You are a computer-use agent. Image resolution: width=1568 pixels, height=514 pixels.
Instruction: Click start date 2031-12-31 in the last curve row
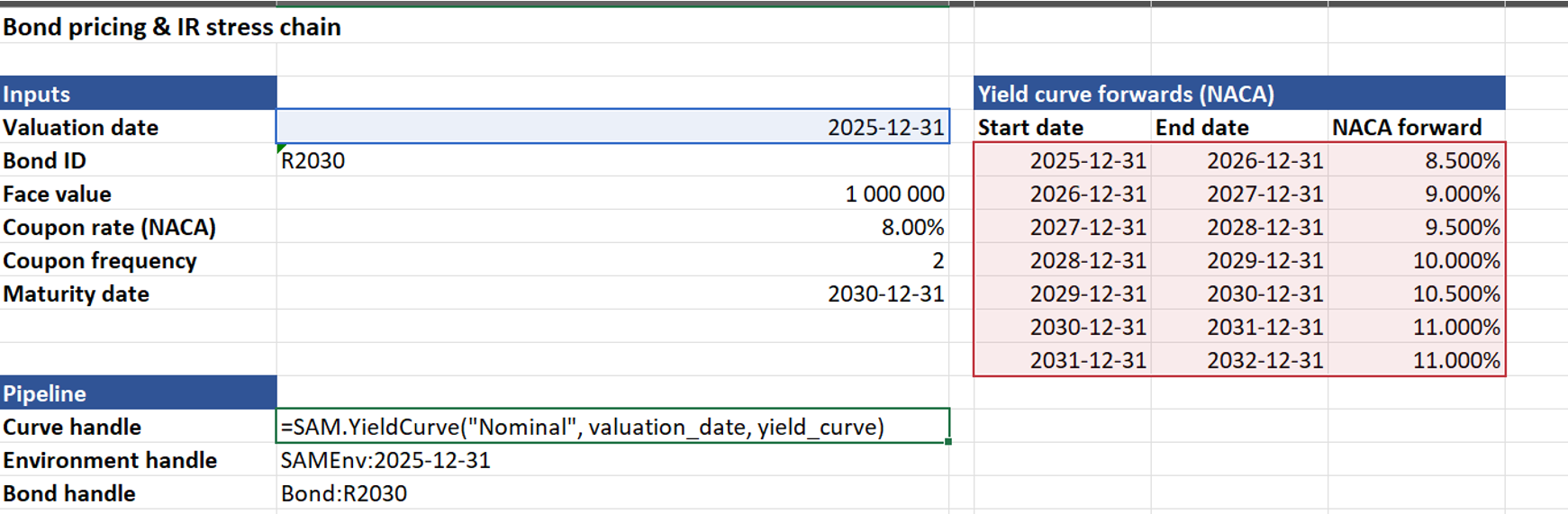[1062, 360]
